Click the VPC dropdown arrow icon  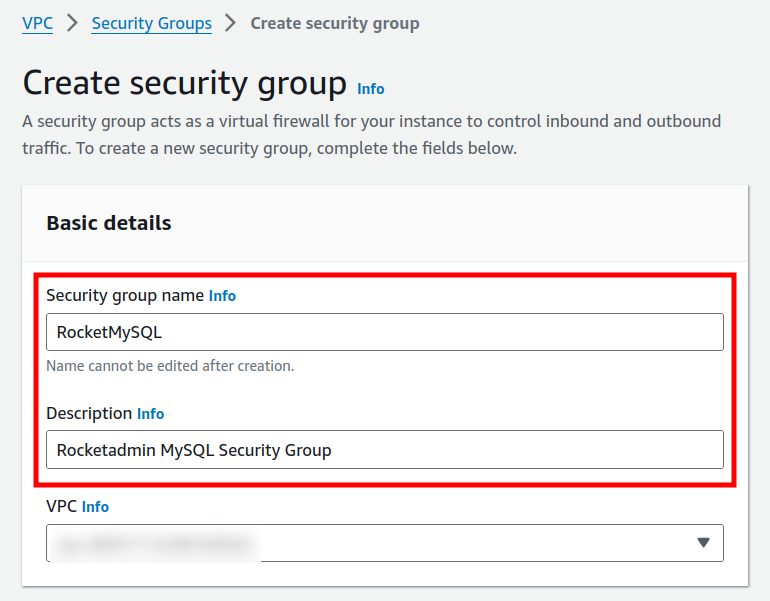click(703, 543)
